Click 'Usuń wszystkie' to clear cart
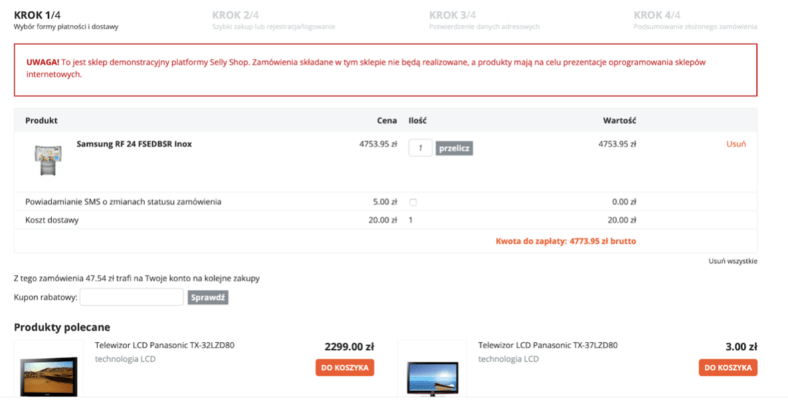 point(732,261)
